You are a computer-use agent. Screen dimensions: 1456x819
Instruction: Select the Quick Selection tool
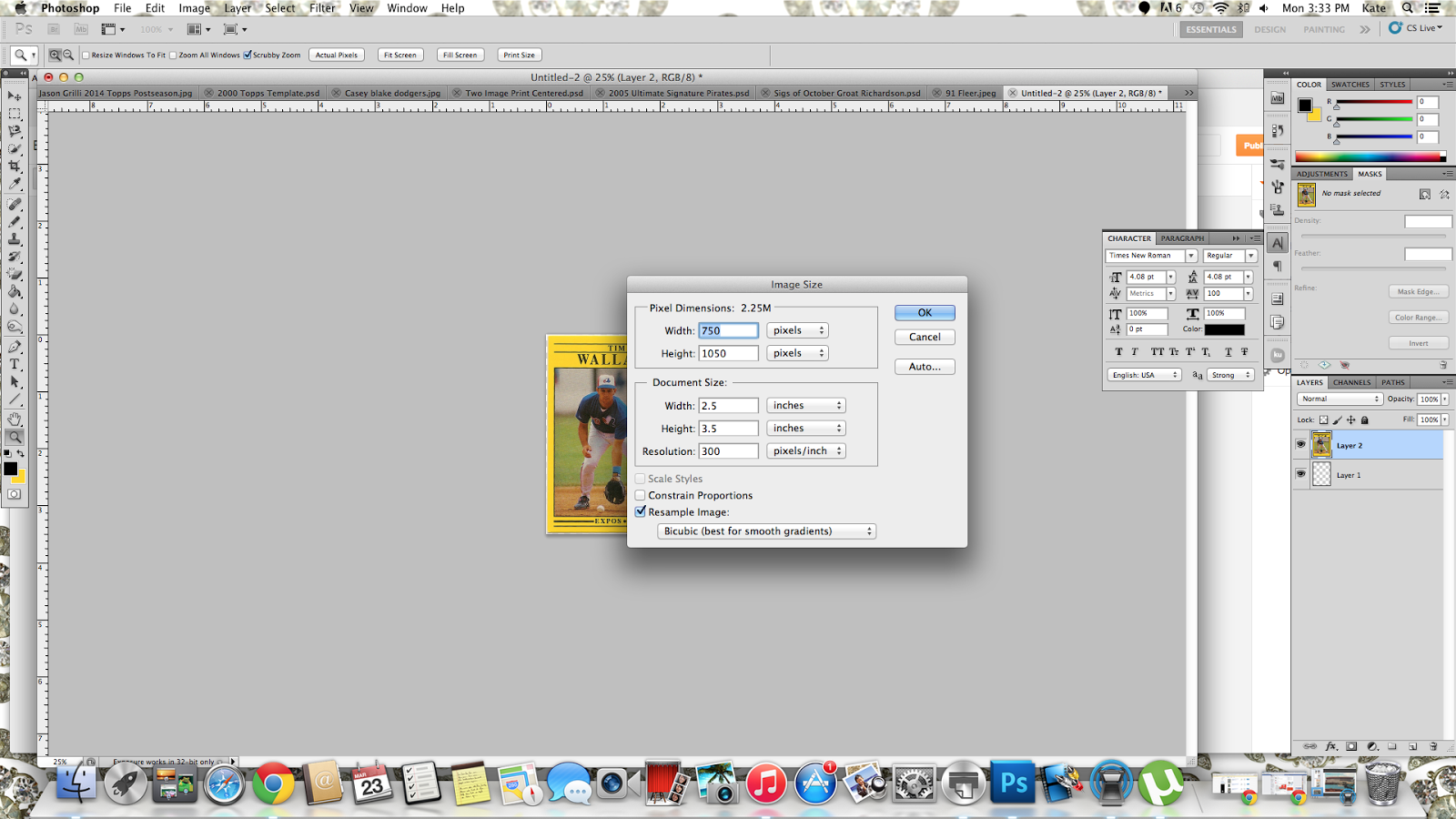15,148
